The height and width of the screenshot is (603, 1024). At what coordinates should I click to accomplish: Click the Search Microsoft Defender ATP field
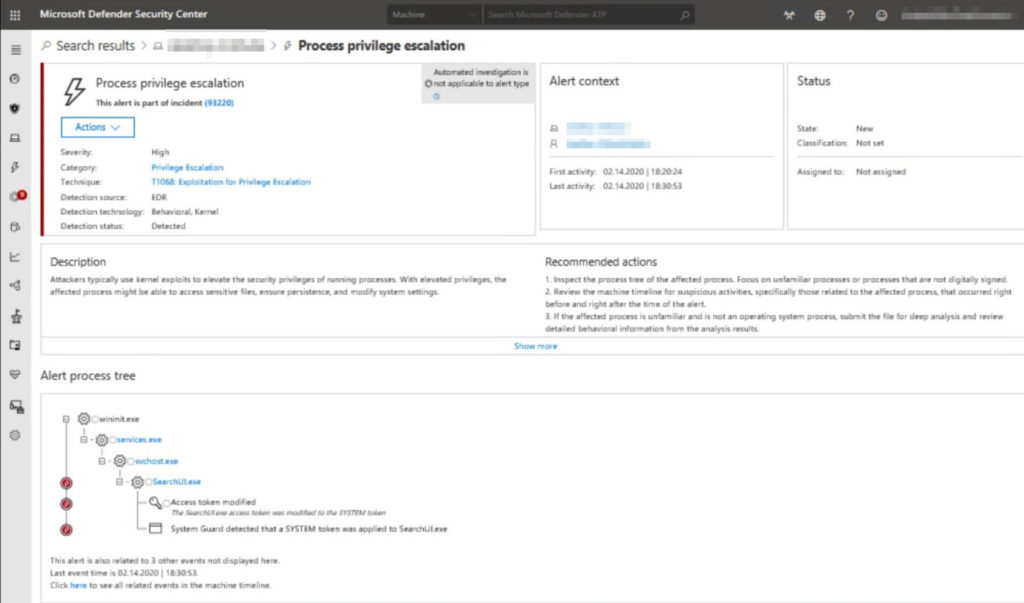tap(570, 14)
